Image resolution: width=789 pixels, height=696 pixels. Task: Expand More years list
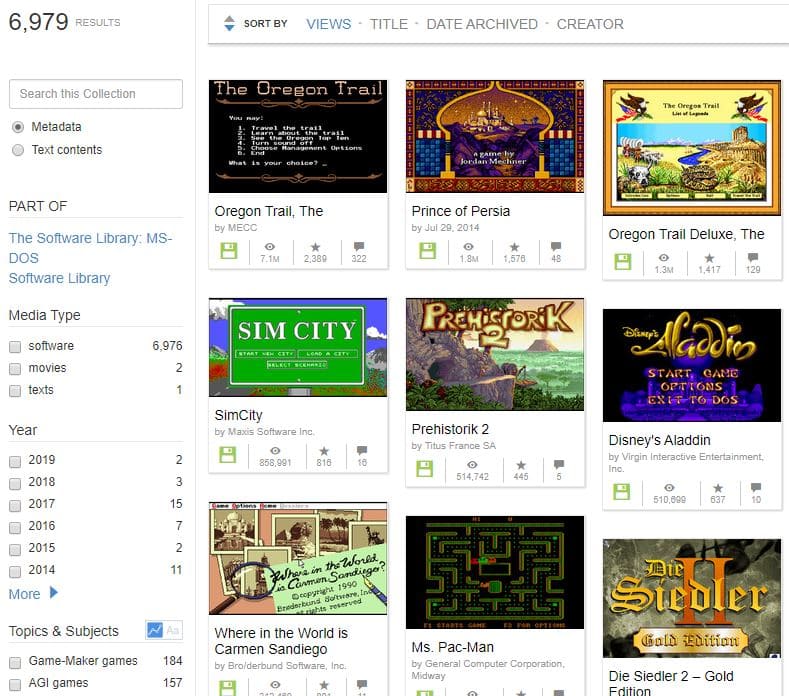click(33, 594)
